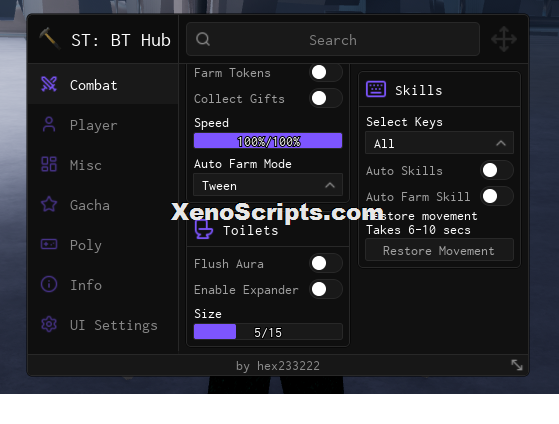Open the Combat tab
Viewport: 559px width, 424px height.
pos(103,85)
